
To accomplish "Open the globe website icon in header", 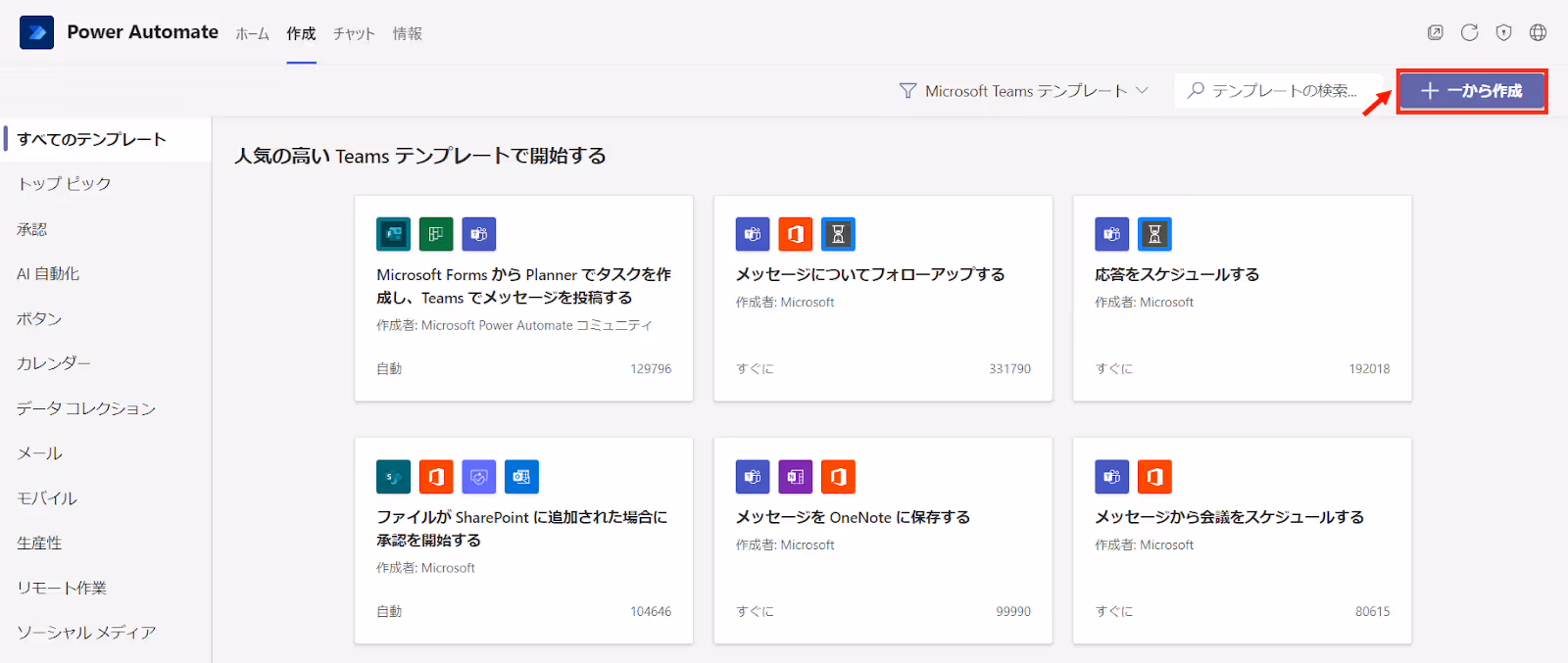I will (x=1538, y=32).
